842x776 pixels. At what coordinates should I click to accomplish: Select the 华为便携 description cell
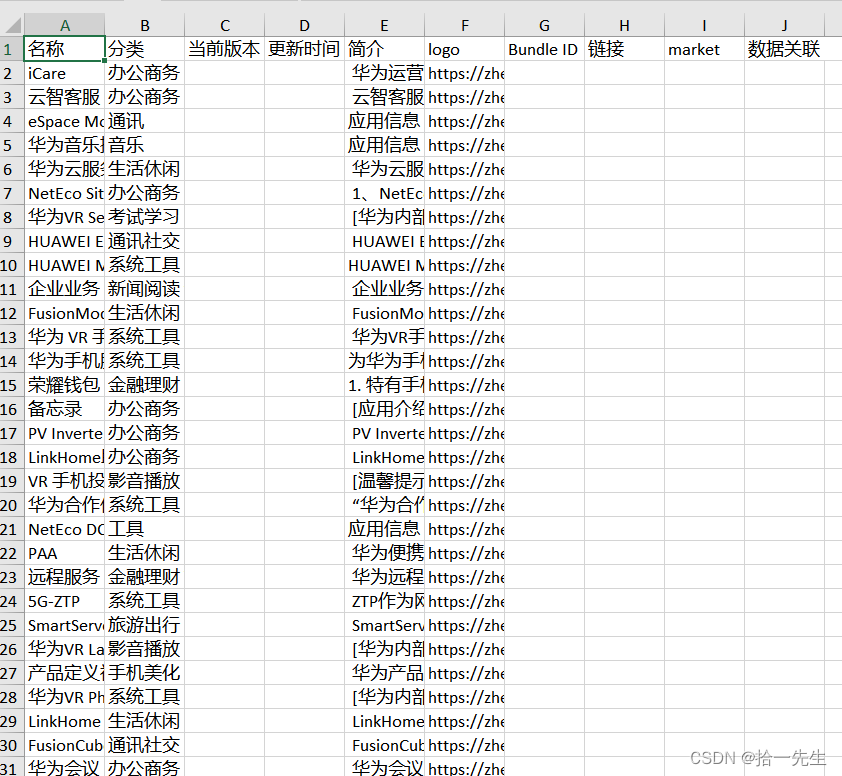[384, 553]
